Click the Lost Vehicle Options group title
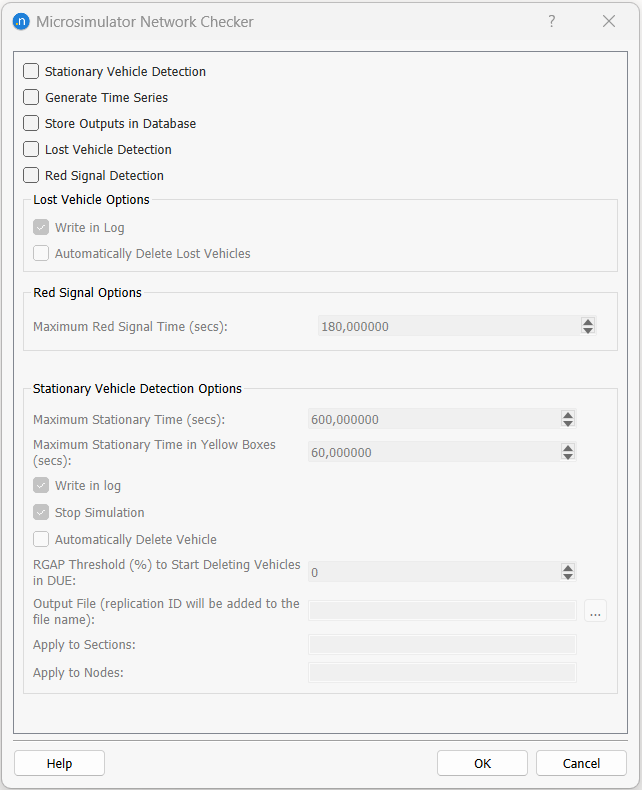642x790 pixels. 91,200
